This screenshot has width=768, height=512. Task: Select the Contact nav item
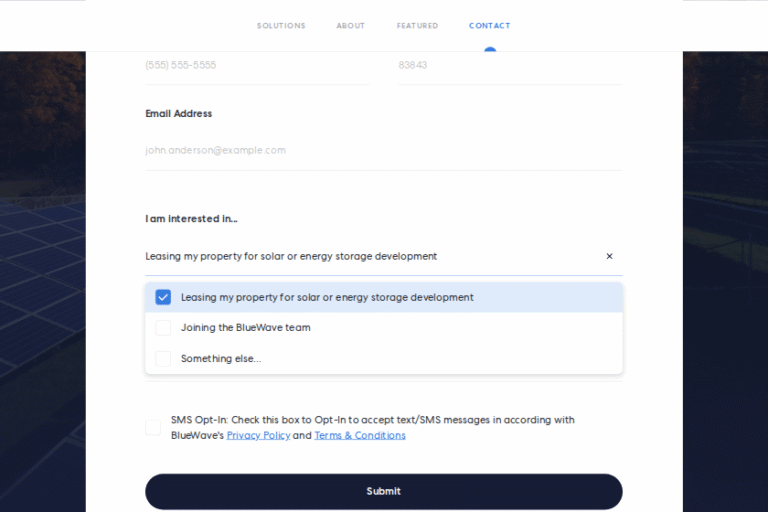click(x=489, y=26)
